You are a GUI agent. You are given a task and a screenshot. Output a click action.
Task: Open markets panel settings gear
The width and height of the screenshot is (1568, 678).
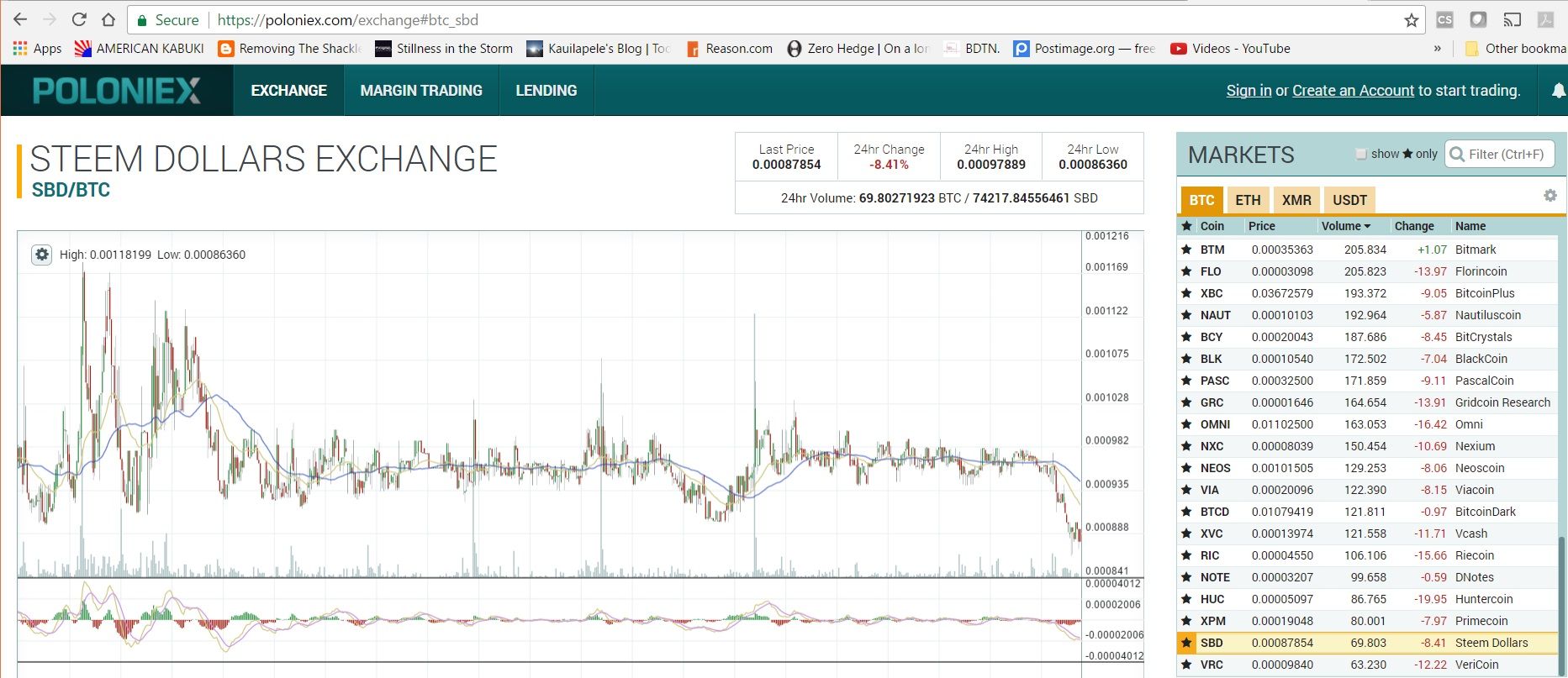tap(1550, 195)
